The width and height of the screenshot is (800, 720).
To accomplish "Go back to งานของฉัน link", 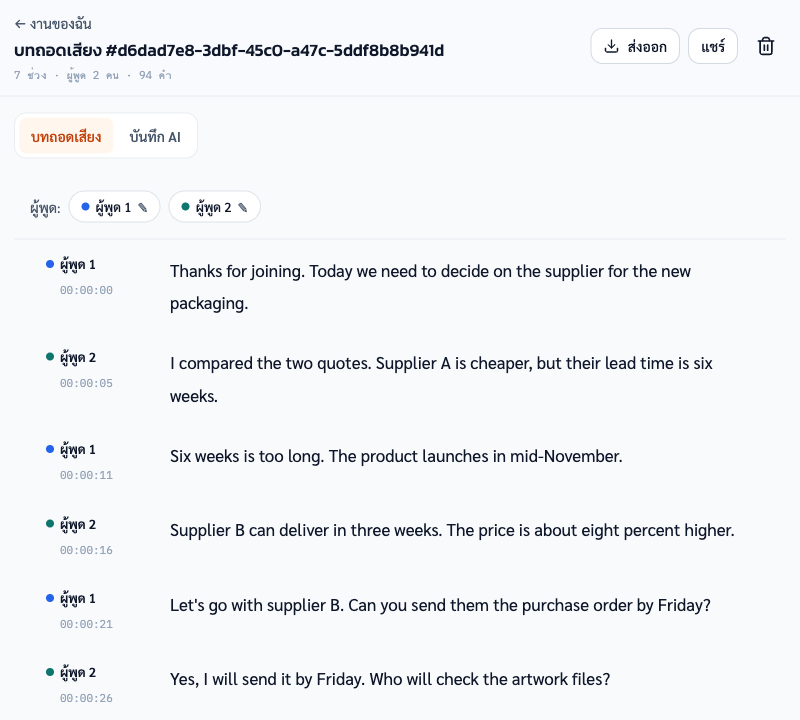I will pos(53,24).
